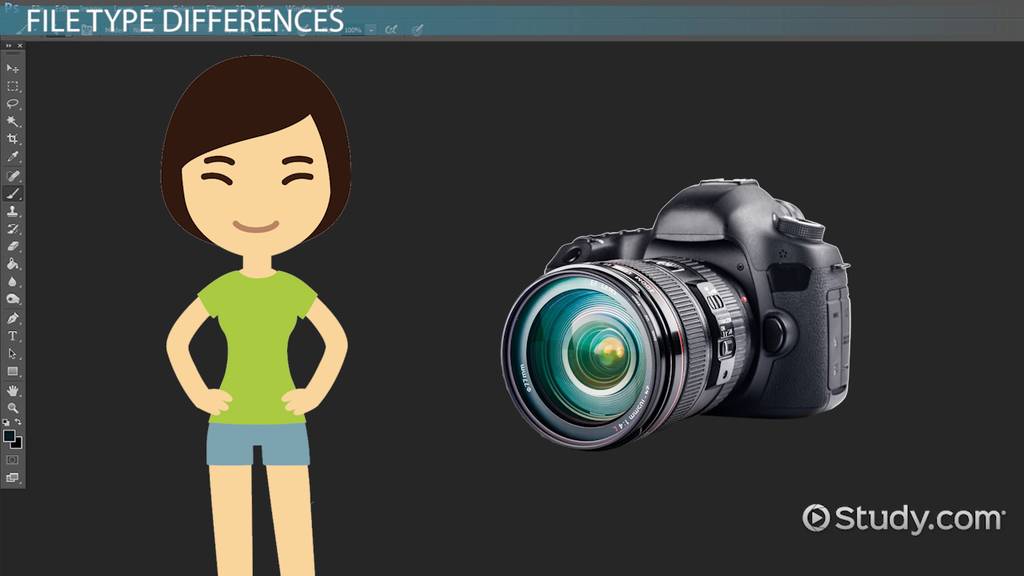Screen dimensions: 1024x576
Task: Activate the Magic Wand tool
Action: (x=13, y=121)
